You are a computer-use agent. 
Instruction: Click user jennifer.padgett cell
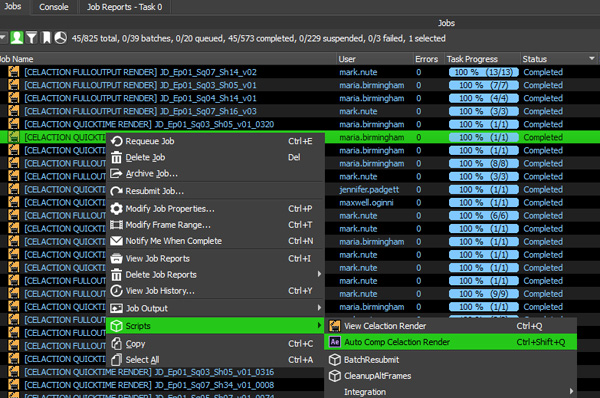369,189
